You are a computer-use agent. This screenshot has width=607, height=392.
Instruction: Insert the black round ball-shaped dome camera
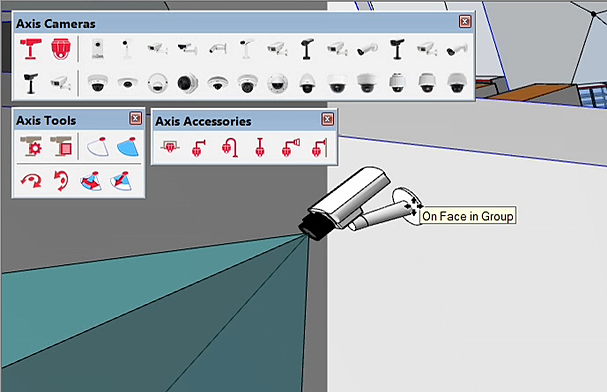click(x=187, y=83)
